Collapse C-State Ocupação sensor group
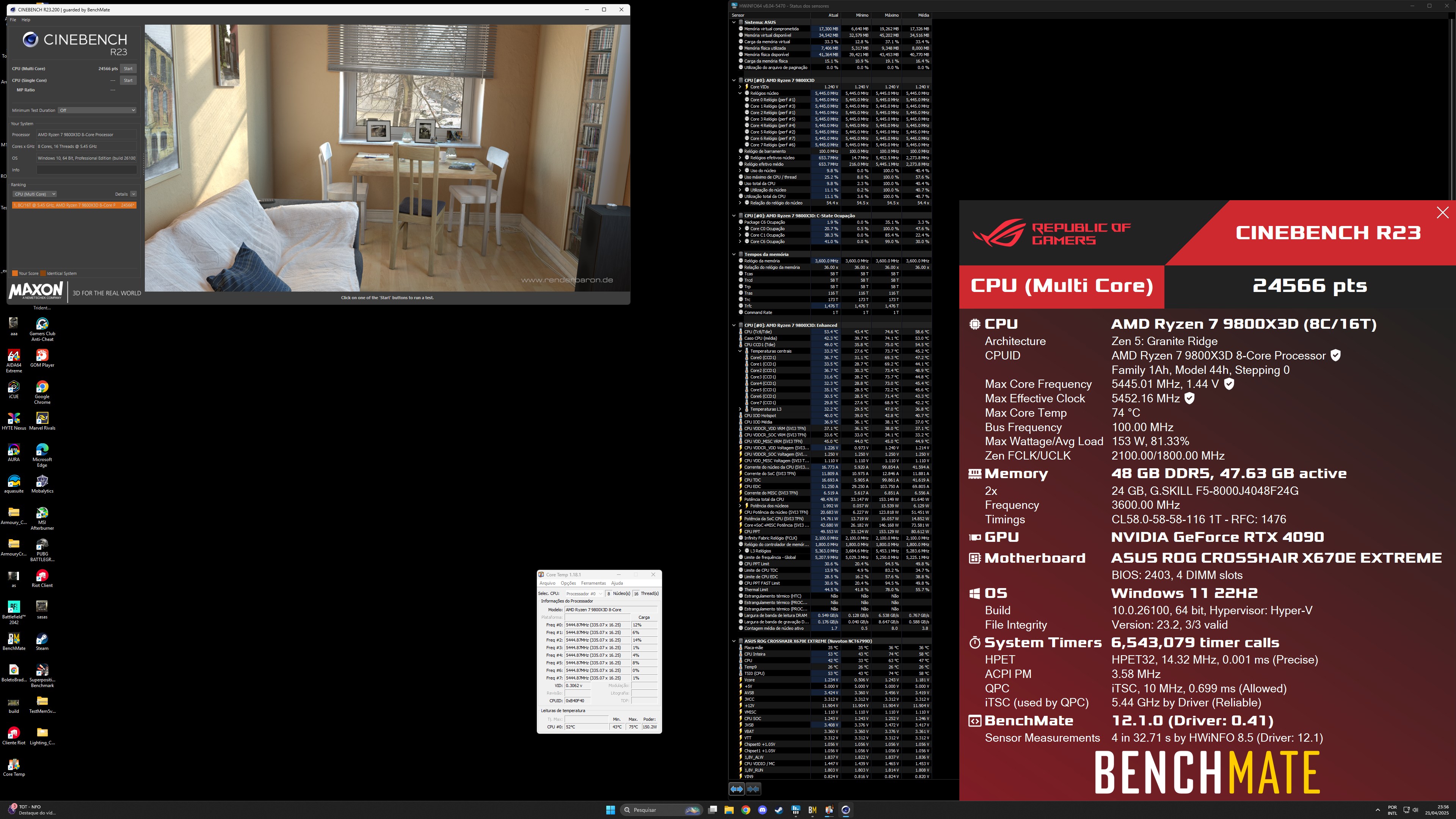 [734, 216]
